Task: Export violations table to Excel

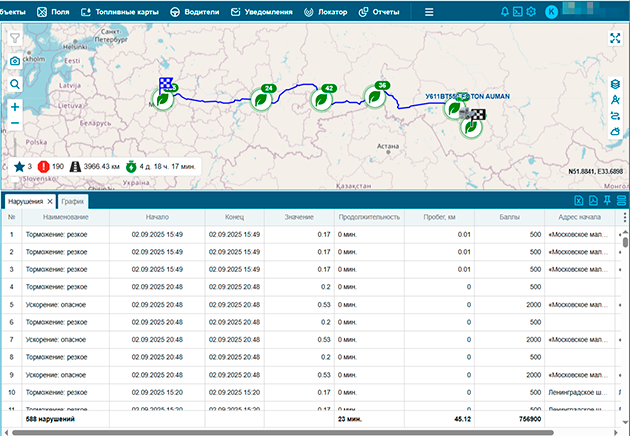Action: tap(578, 202)
